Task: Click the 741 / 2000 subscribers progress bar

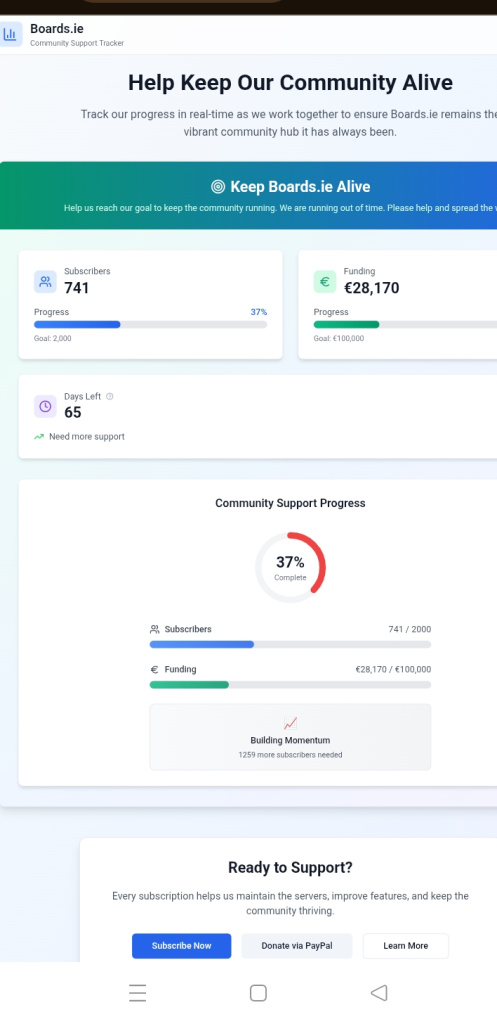Action: click(x=290, y=645)
